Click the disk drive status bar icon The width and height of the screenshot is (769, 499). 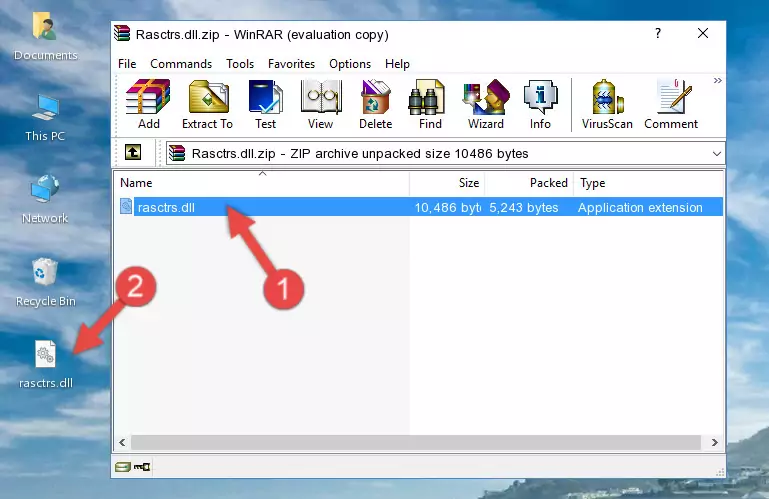[123, 467]
